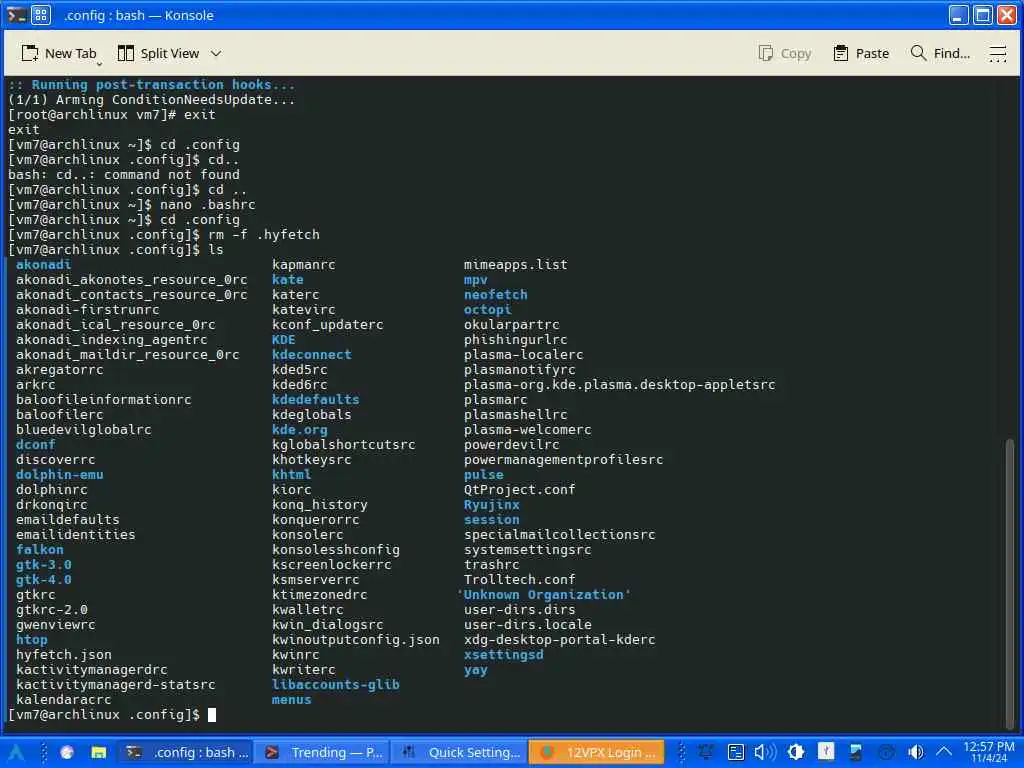Maximize the Konsole window
Viewport: 1024px width, 768px height.
(x=982, y=15)
